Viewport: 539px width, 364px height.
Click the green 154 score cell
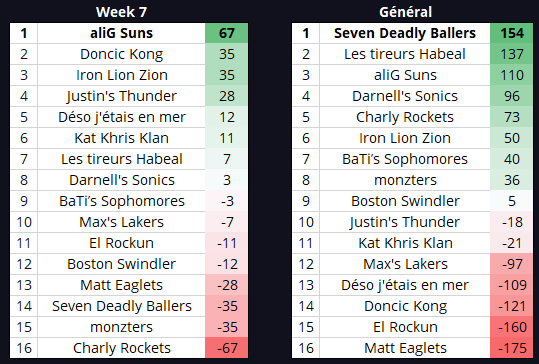pos(512,33)
